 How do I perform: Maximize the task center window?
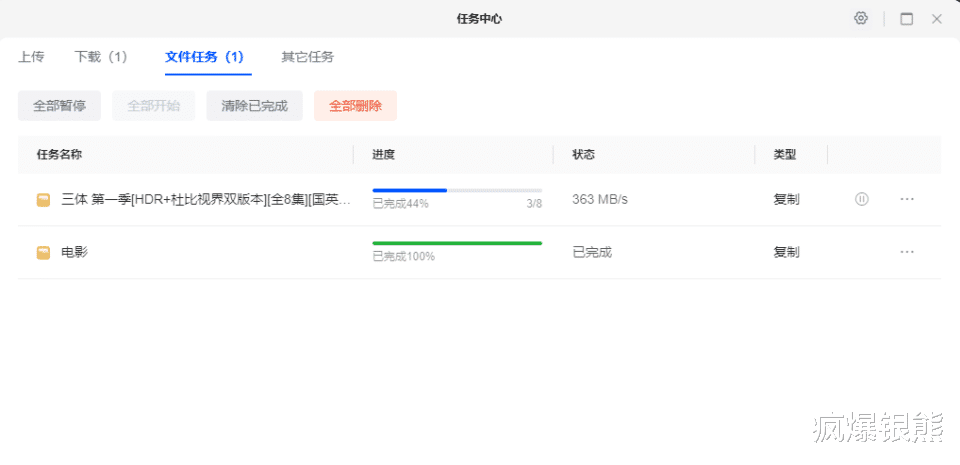(906, 18)
